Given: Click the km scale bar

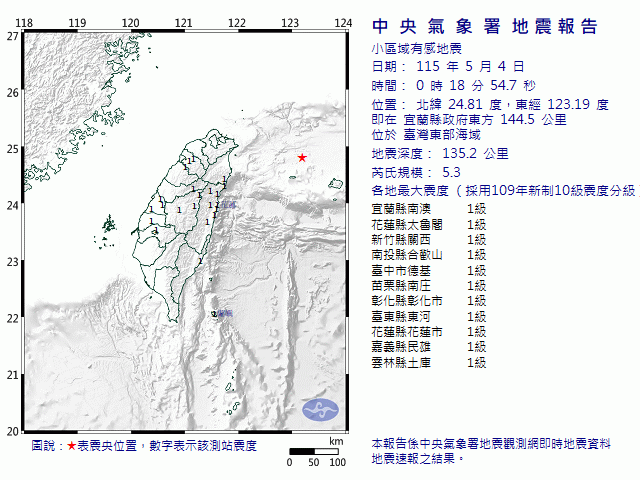Looking at the screenshot, I should tap(314, 451).
